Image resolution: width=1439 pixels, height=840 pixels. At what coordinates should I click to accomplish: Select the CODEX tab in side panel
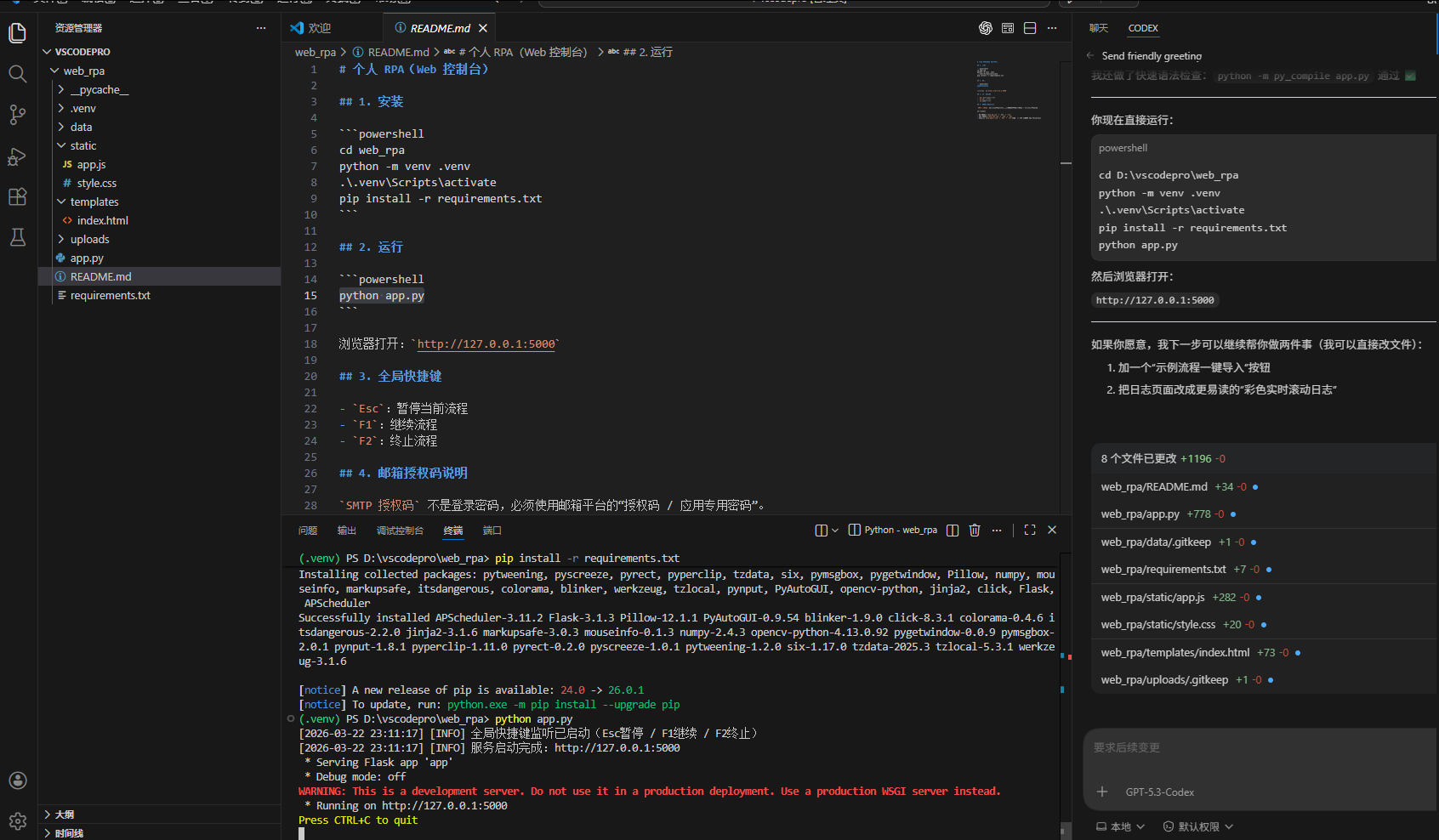(1143, 28)
